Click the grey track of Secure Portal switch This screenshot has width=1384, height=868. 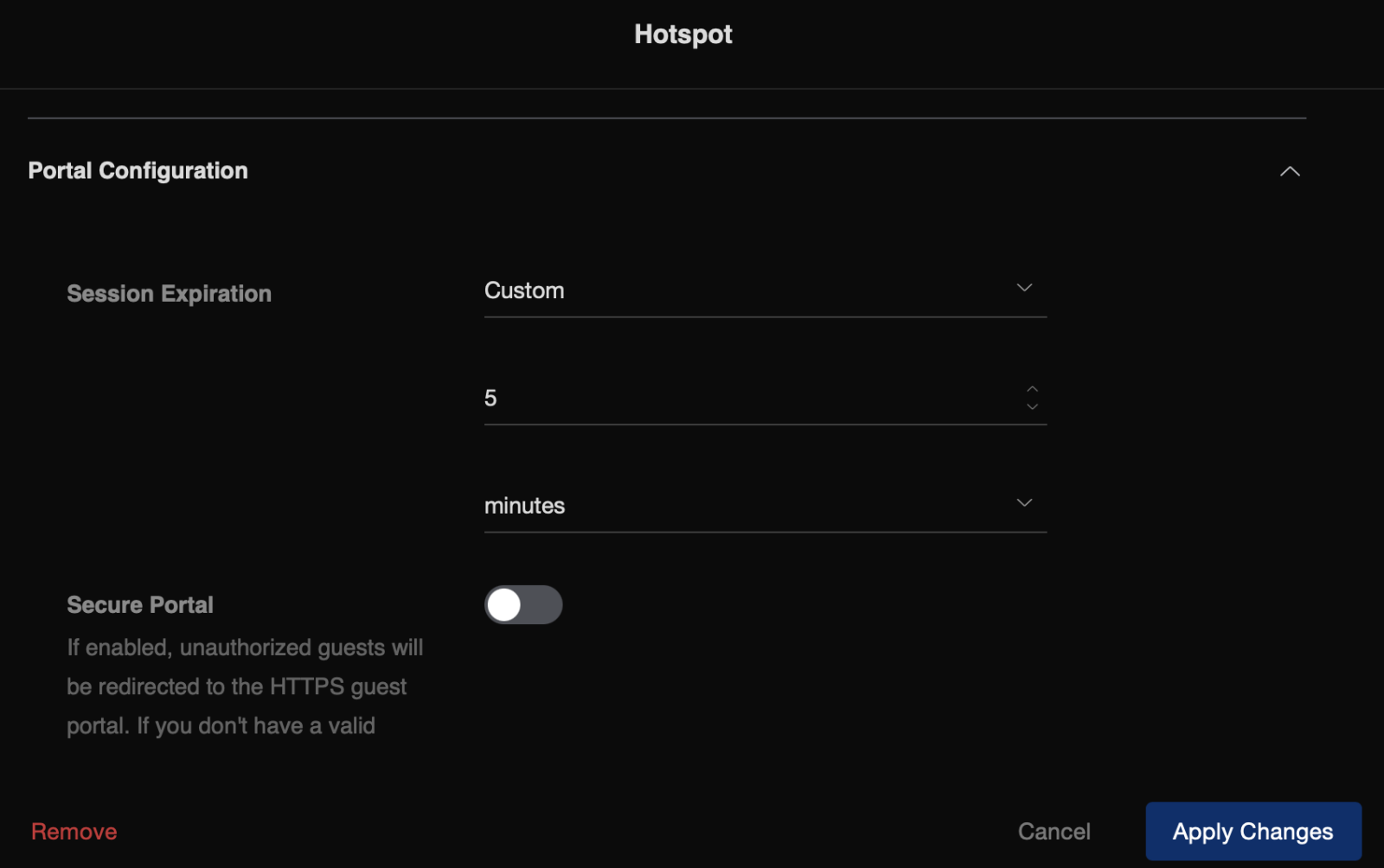pyautogui.click(x=545, y=605)
